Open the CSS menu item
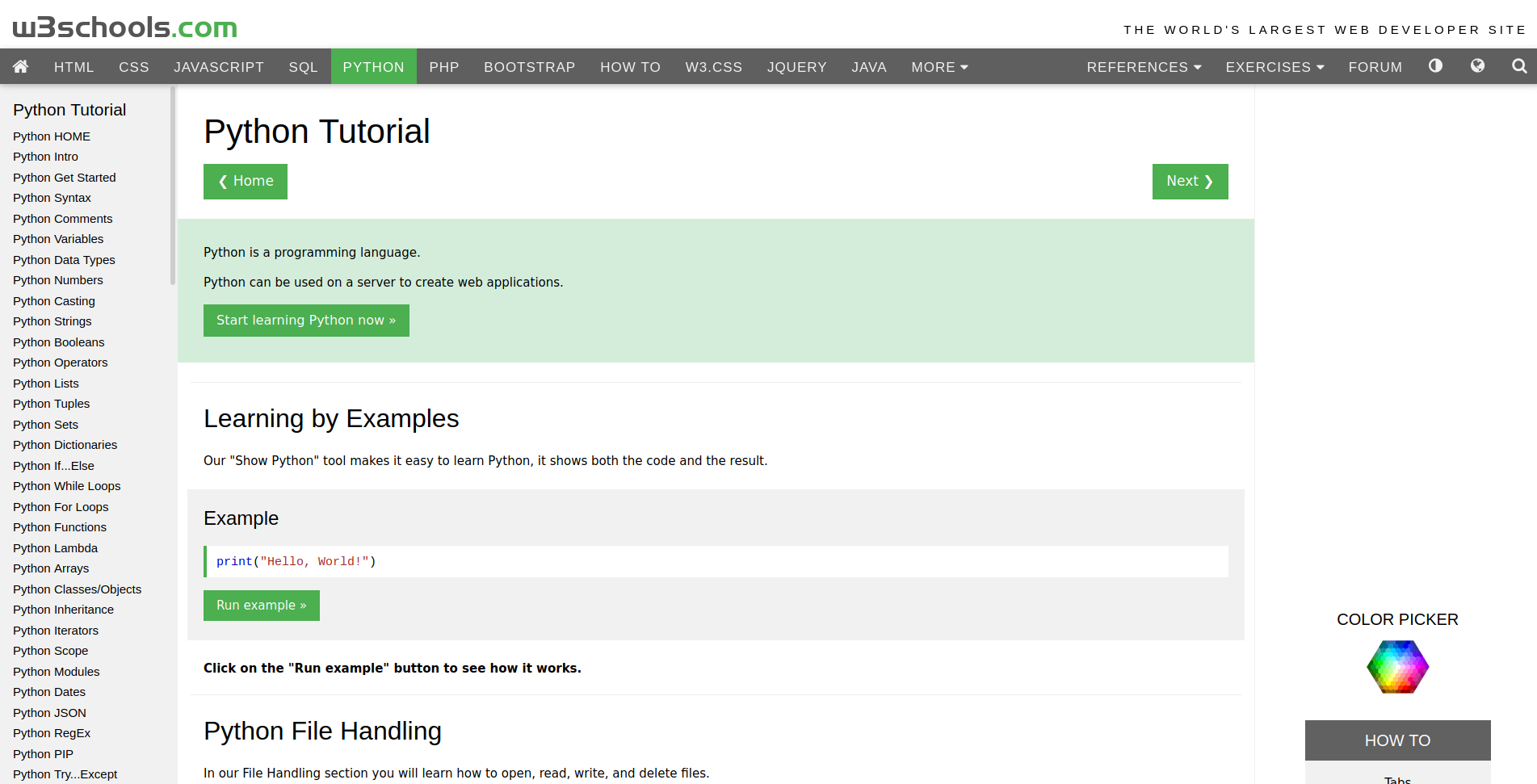The width and height of the screenshot is (1537, 784). pos(134,67)
